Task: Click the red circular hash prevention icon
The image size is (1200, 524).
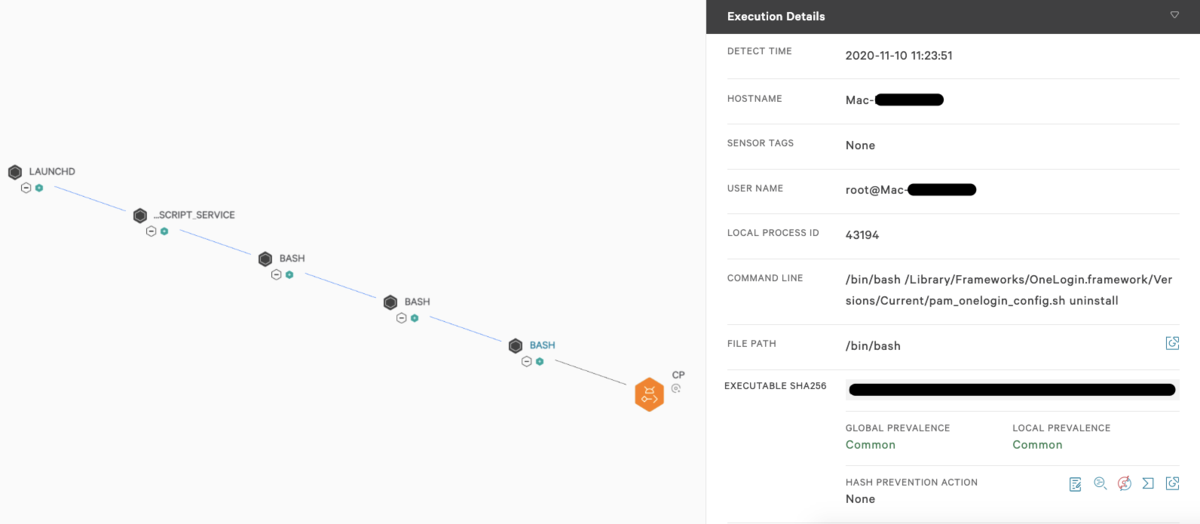Action: pos(1124,484)
